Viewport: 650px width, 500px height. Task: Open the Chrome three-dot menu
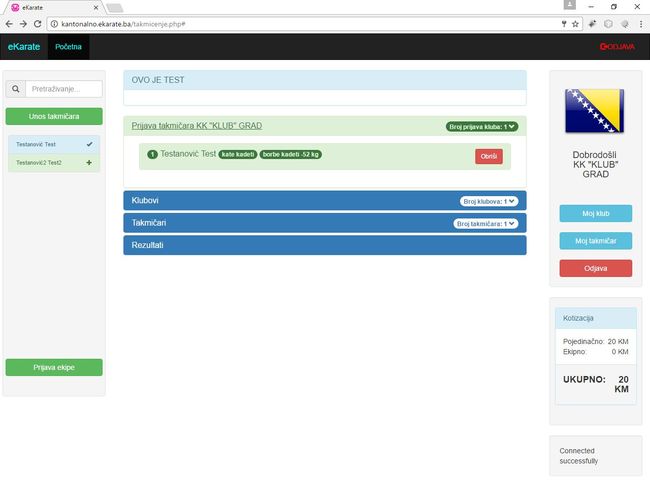[639, 23]
